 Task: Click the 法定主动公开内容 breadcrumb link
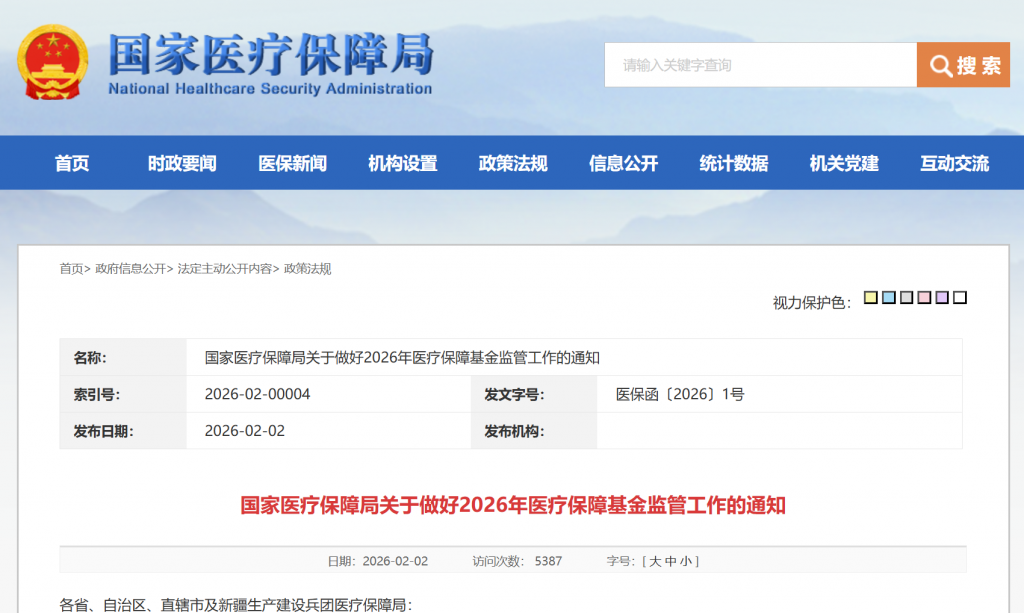[224, 269]
